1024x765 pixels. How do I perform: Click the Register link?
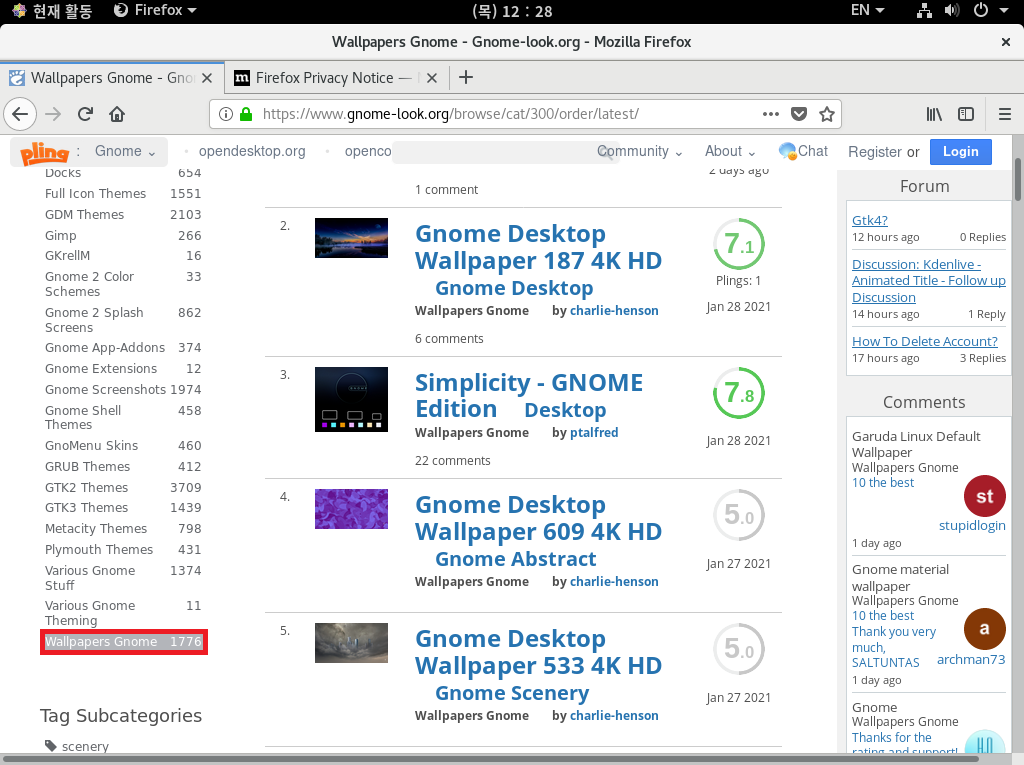[x=874, y=152]
